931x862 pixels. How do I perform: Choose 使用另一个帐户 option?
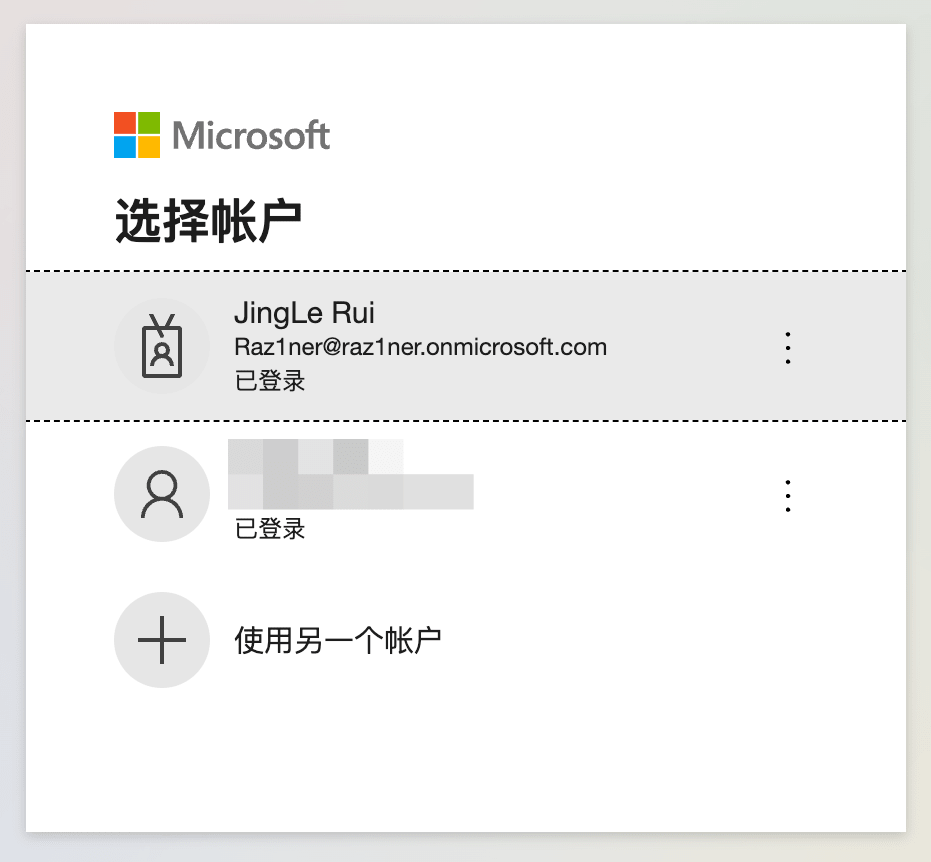[x=338, y=641]
